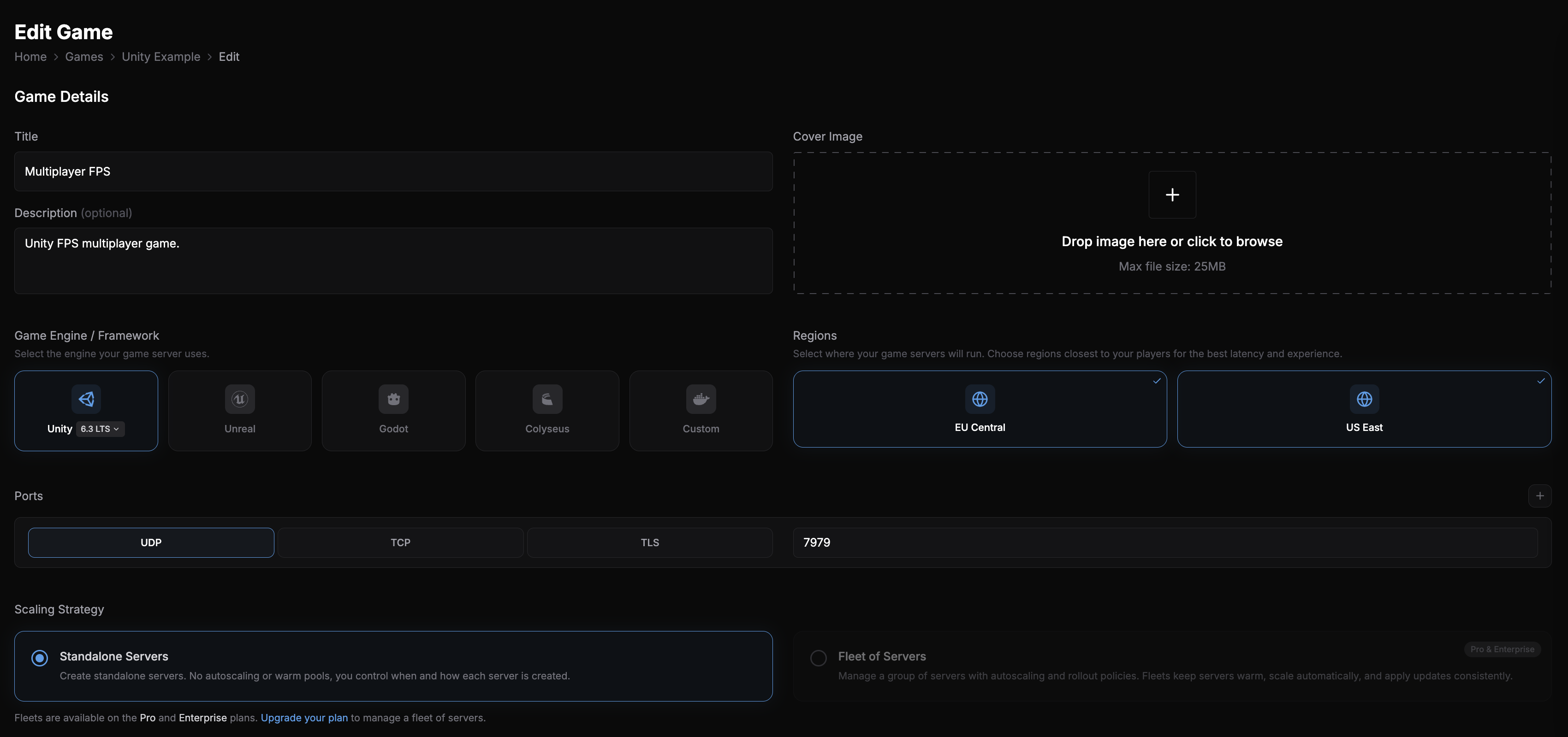The image size is (1568, 737).
Task: Focus the Title input field
Action: pyautogui.click(x=393, y=171)
